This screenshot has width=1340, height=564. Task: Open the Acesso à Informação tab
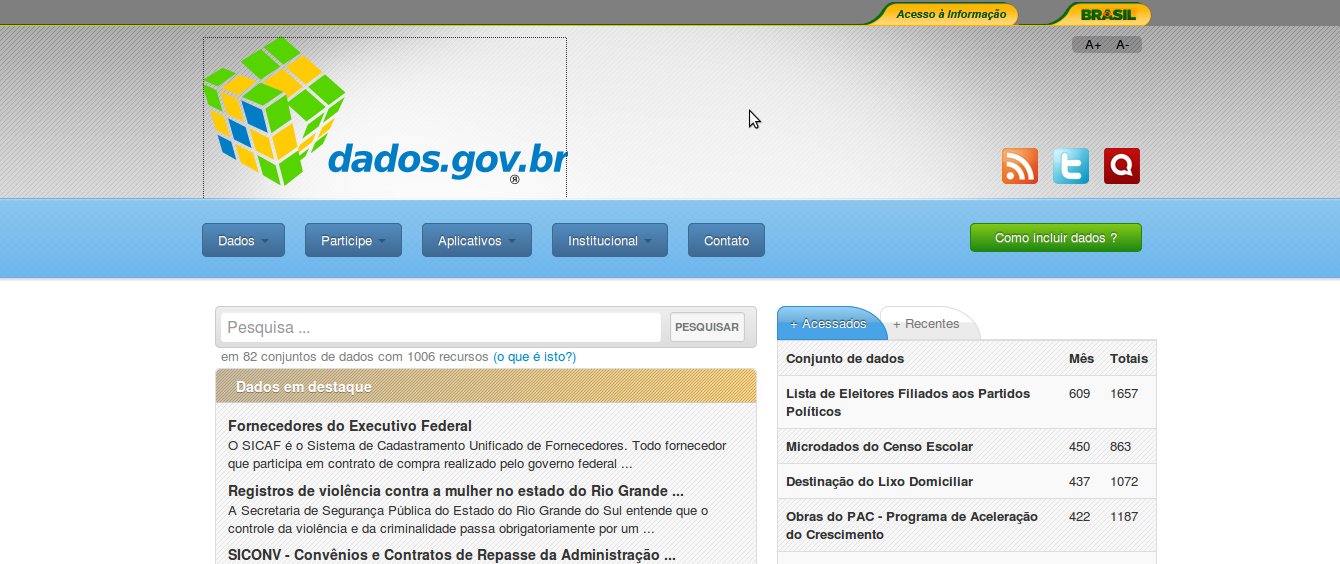tap(951, 14)
